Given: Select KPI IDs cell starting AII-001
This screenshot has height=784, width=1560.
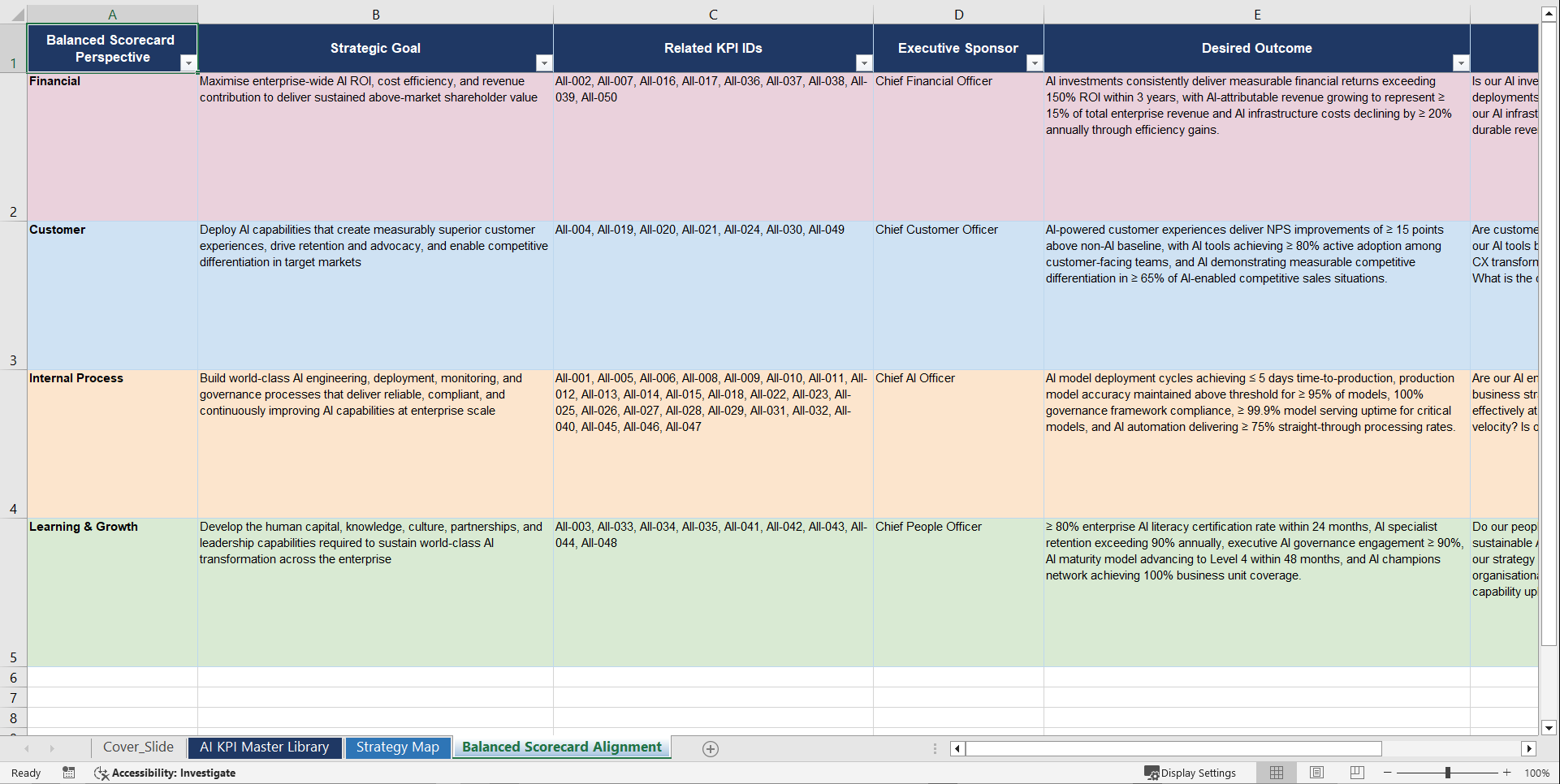Looking at the screenshot, I should click(713, 444).
